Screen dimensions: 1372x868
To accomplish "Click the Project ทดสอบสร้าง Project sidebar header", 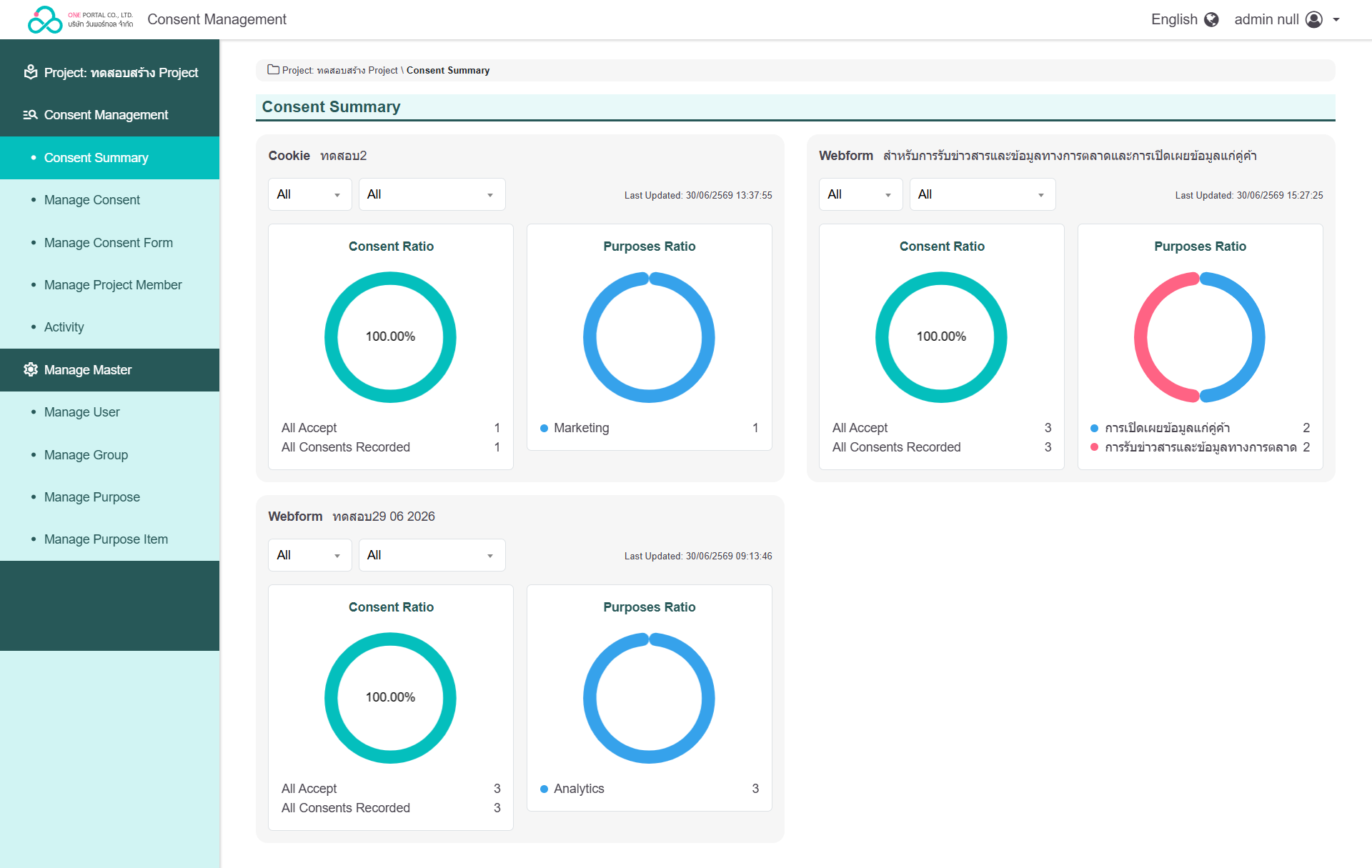I will coord(109,73).
